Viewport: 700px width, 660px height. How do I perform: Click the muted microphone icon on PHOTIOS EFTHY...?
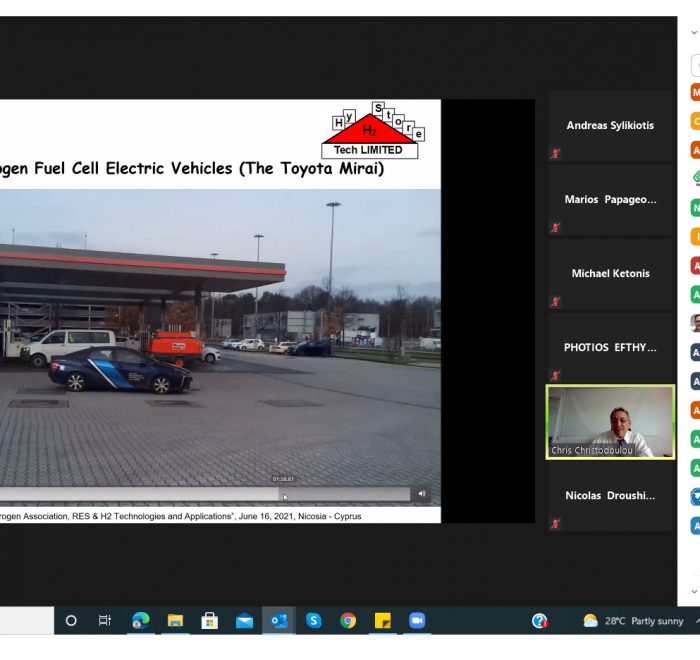[x=555, y=376]
